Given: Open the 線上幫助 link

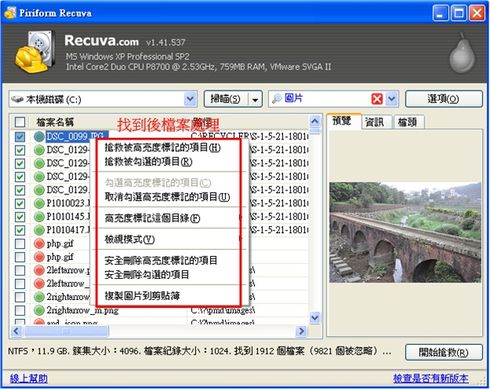Looking at the screenshot, I should [28, 378].
